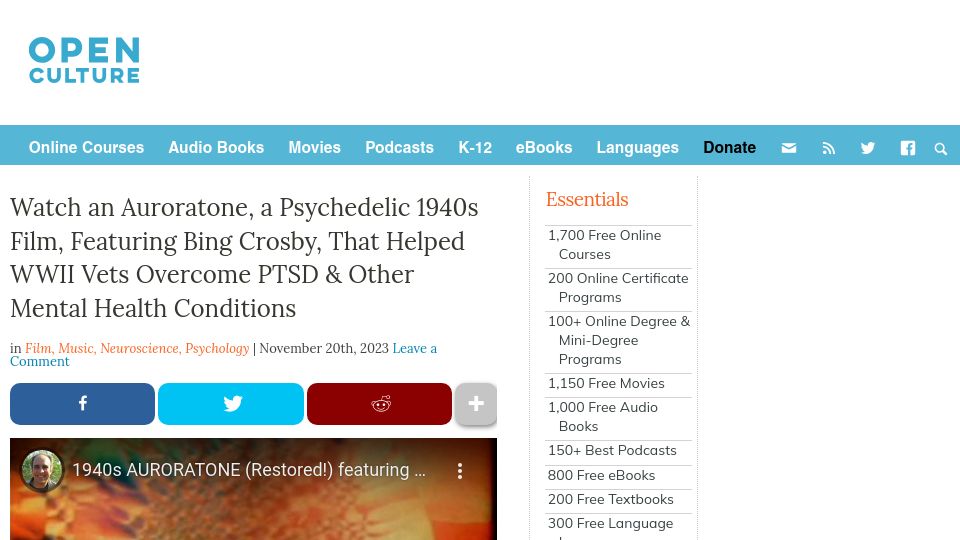Image resolution: width=960 pixels, height=540 pixels.
Task: Show more sharing options with the plus button
Action: pyautogui.click(x=476, y=403)
